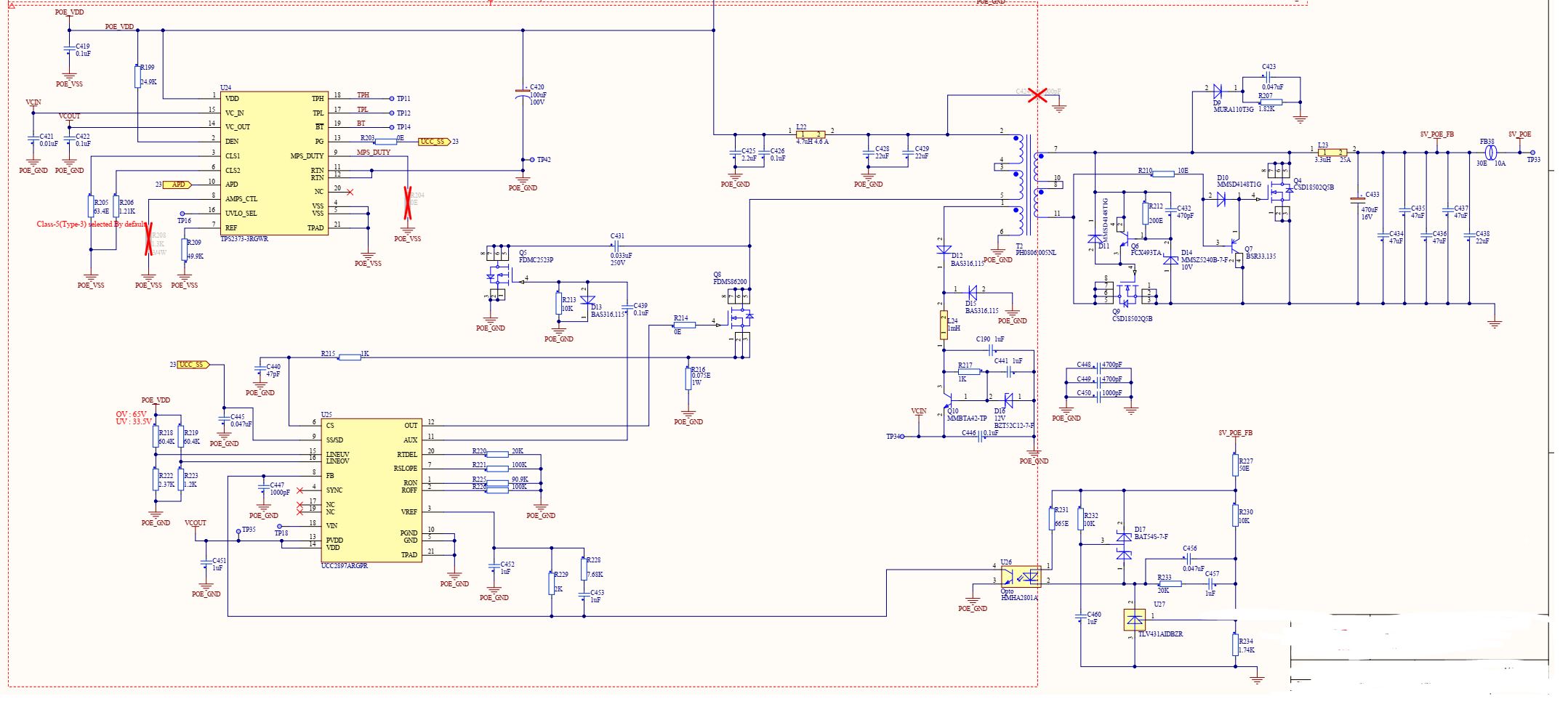The image size is (1568, 704).
Task: Click the Q5 FDMC2523P MOSFET symbol
Action: coord(498,273)
